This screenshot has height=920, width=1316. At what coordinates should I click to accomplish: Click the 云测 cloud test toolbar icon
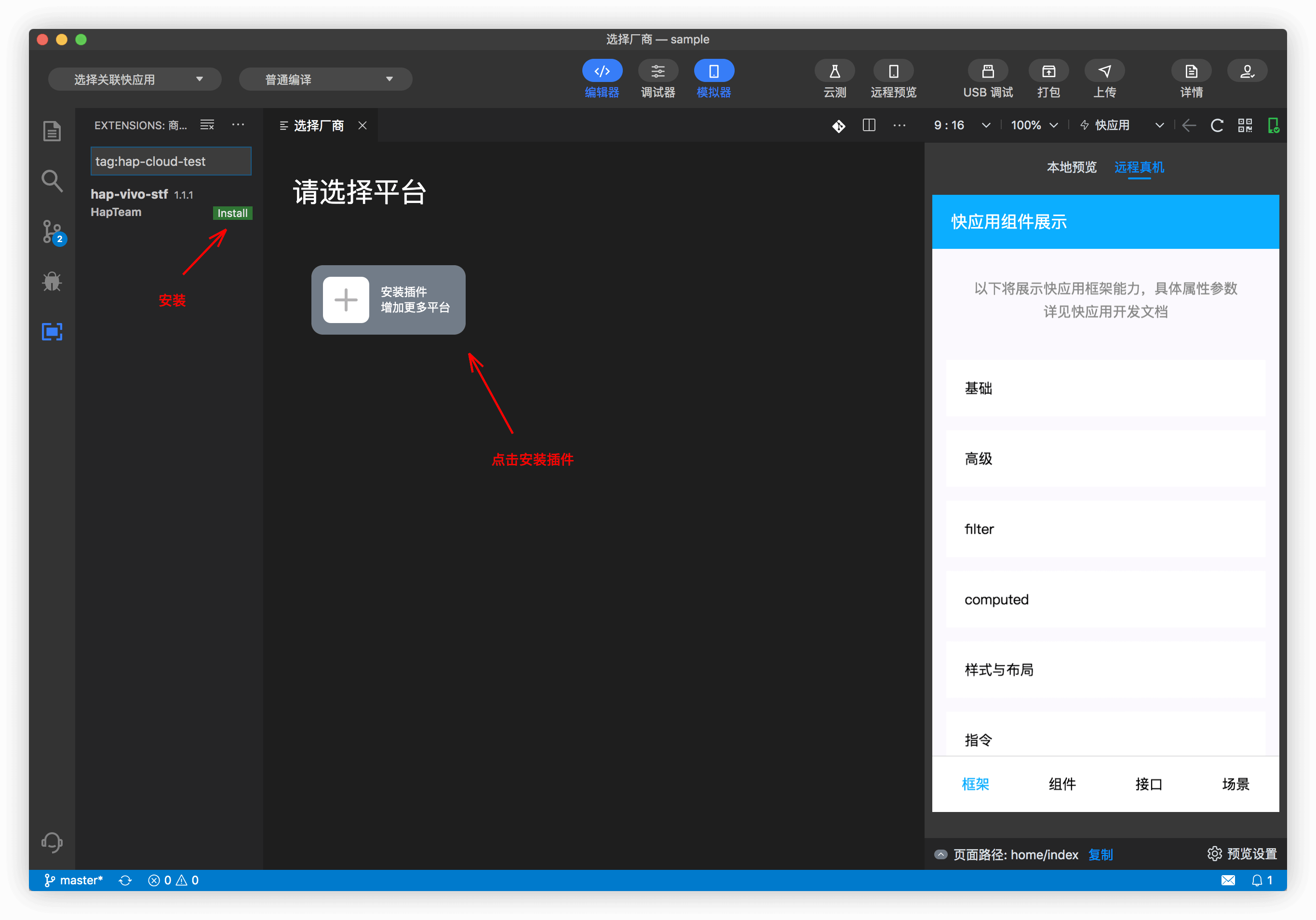coord(834,72)
